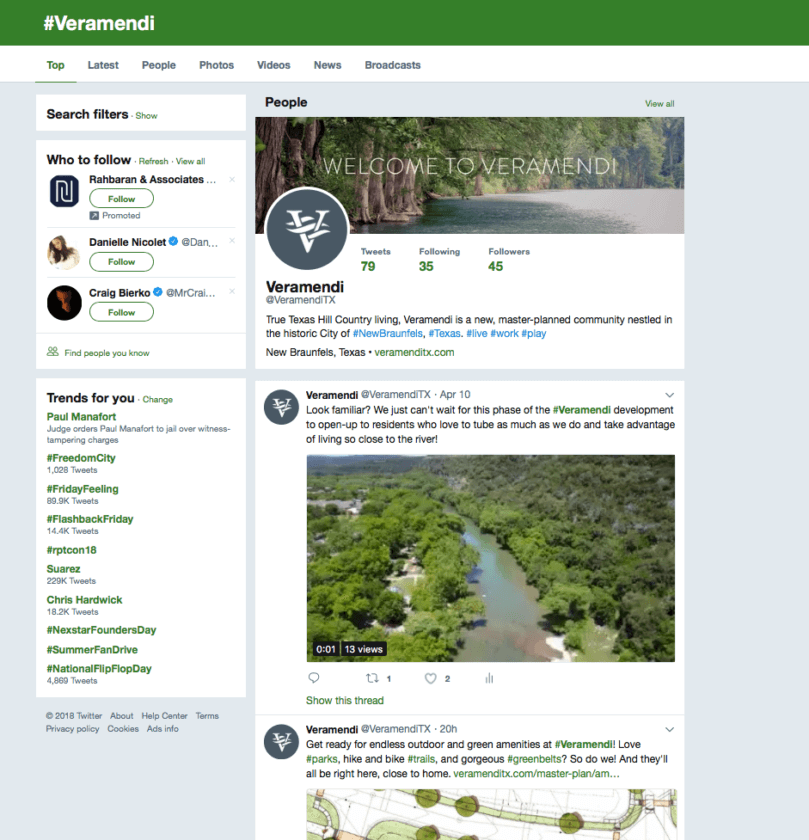Open the Ads info footer link
This screenshot has height=840, width=809.
click(x=163, y=729)
